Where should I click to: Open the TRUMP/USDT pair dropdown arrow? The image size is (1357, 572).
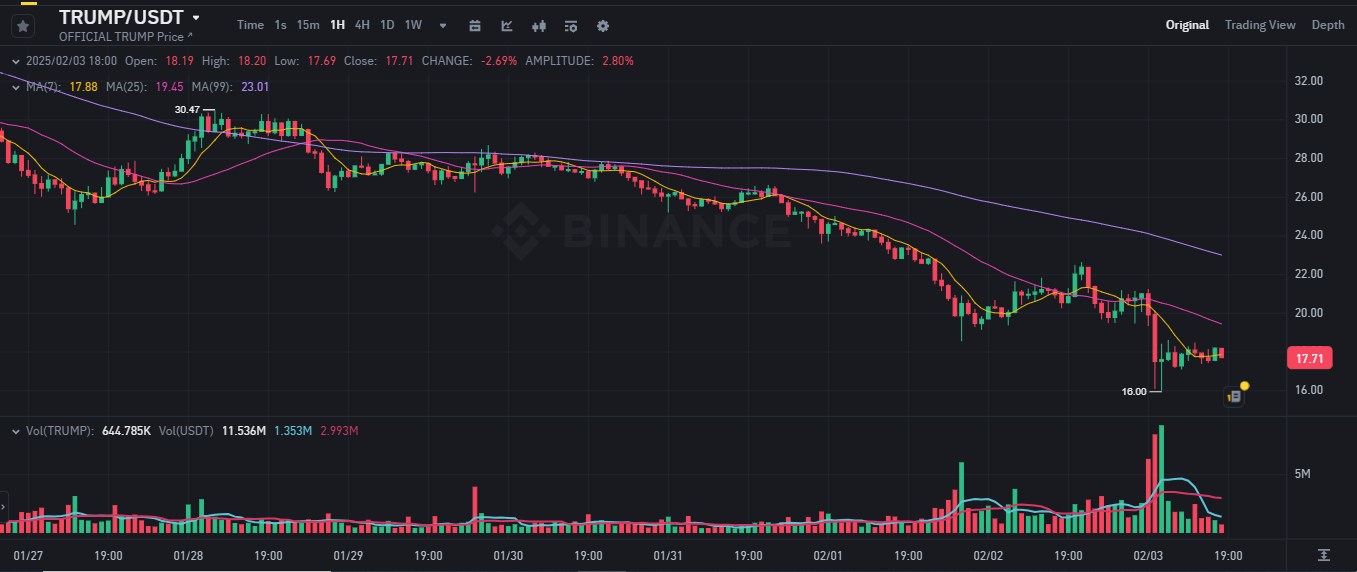coord(196,18)
